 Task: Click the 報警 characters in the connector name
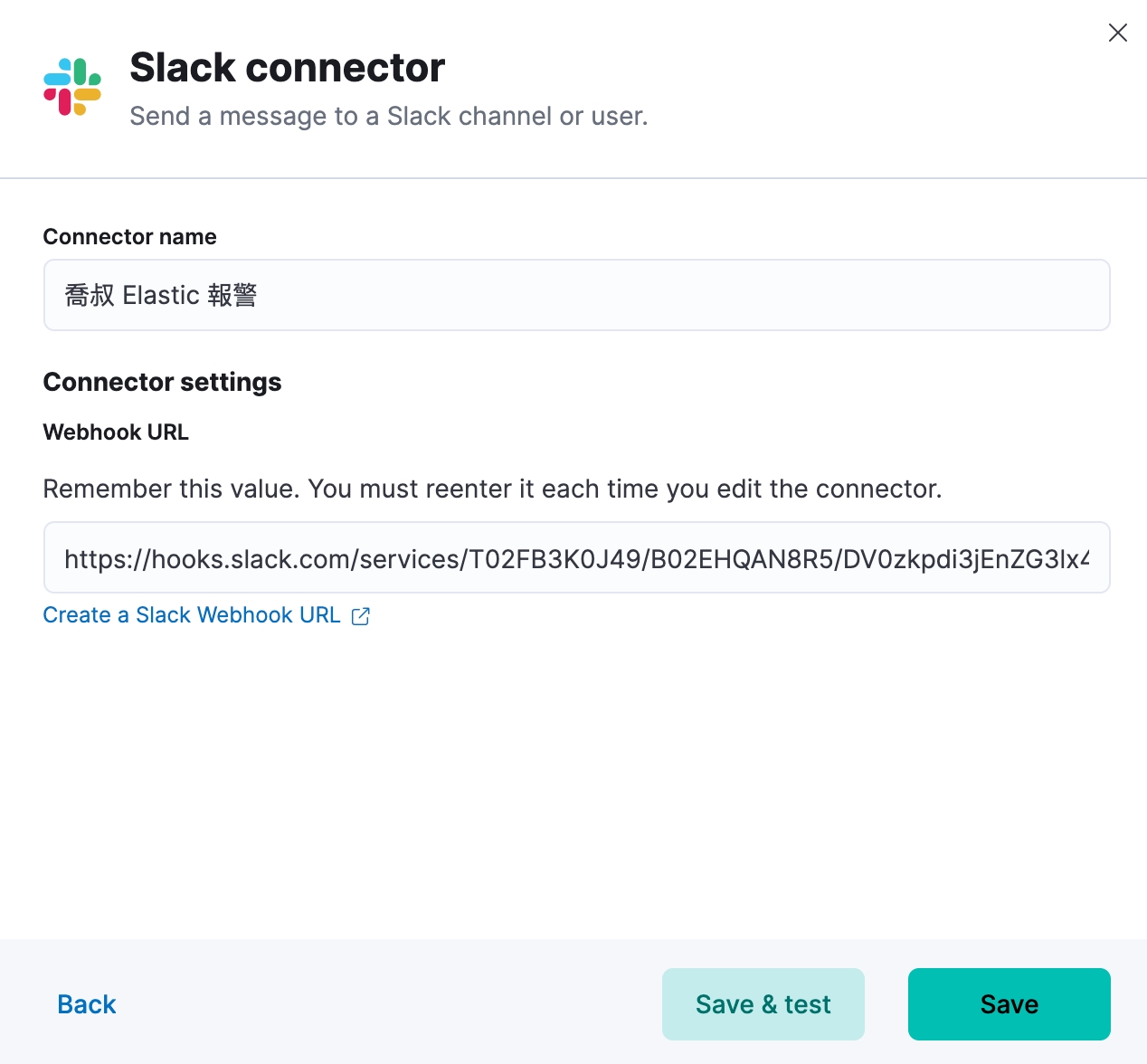tap(232, 295)
